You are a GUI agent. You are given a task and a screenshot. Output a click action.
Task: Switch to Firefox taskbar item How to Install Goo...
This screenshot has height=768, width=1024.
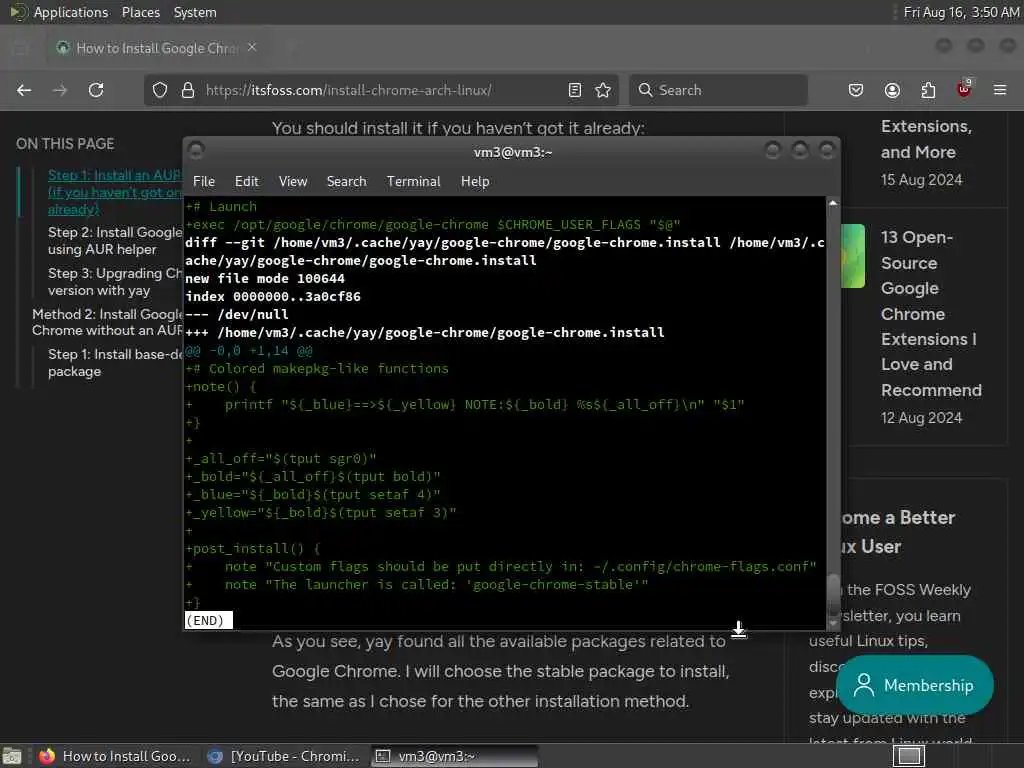coord(115,756)
